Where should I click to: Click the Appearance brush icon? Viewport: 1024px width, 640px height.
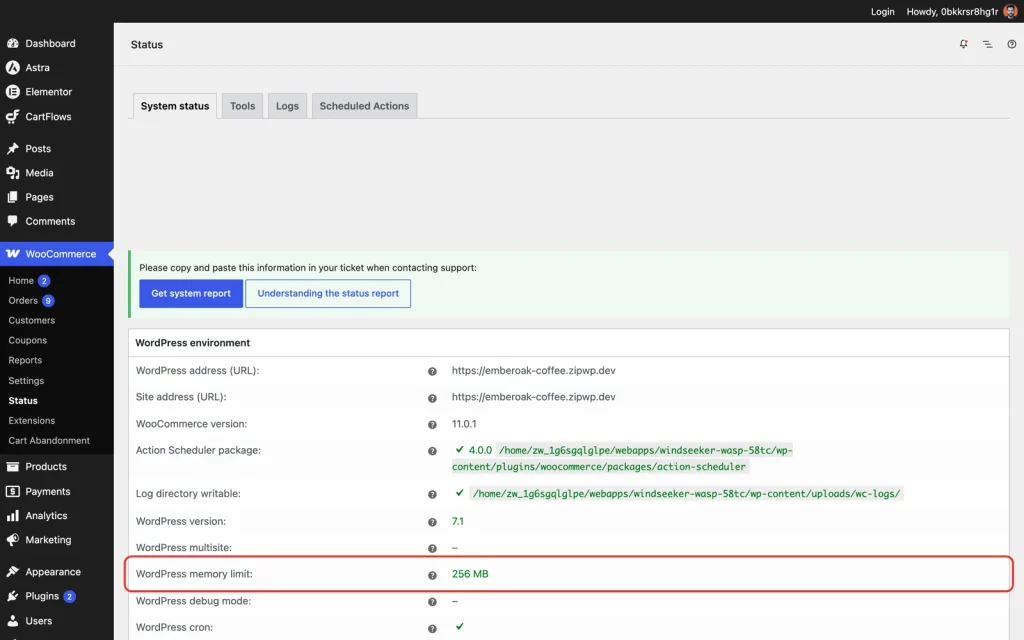point(12,571)
